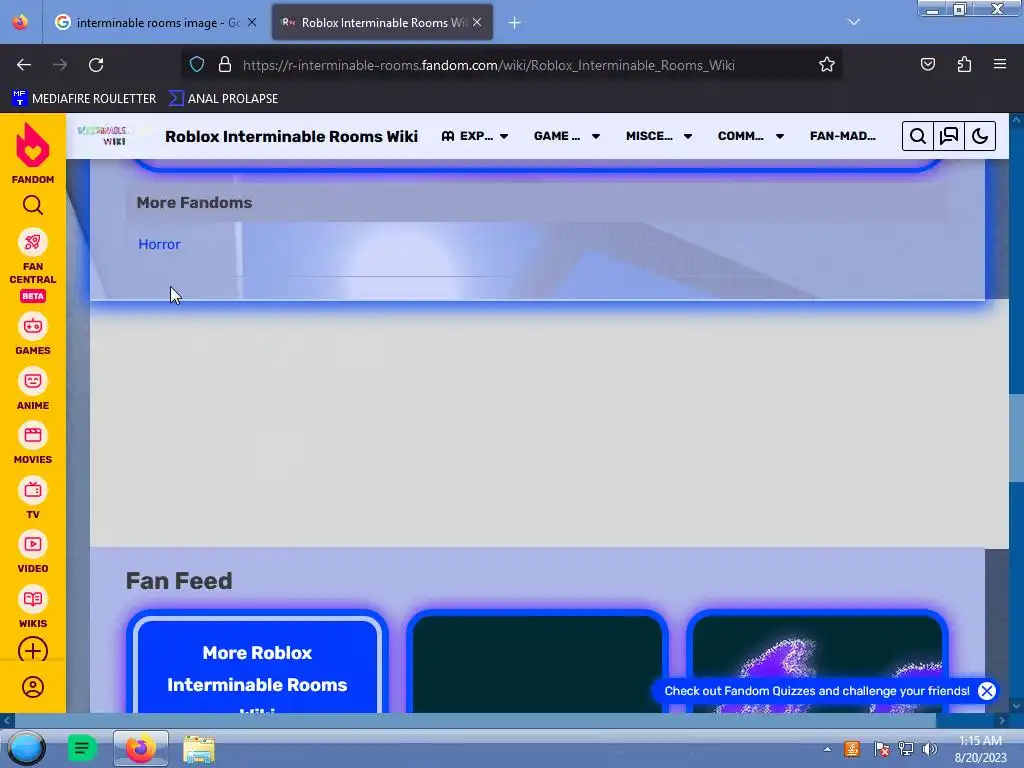Click the Fandom Quizzes challenge notification text

click(x=816, y=691)
